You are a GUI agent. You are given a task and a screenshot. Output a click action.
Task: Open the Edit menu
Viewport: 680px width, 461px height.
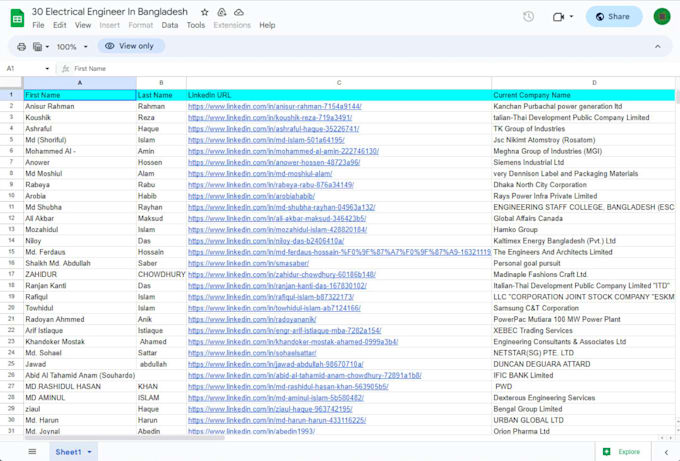[x=59, y=25]
